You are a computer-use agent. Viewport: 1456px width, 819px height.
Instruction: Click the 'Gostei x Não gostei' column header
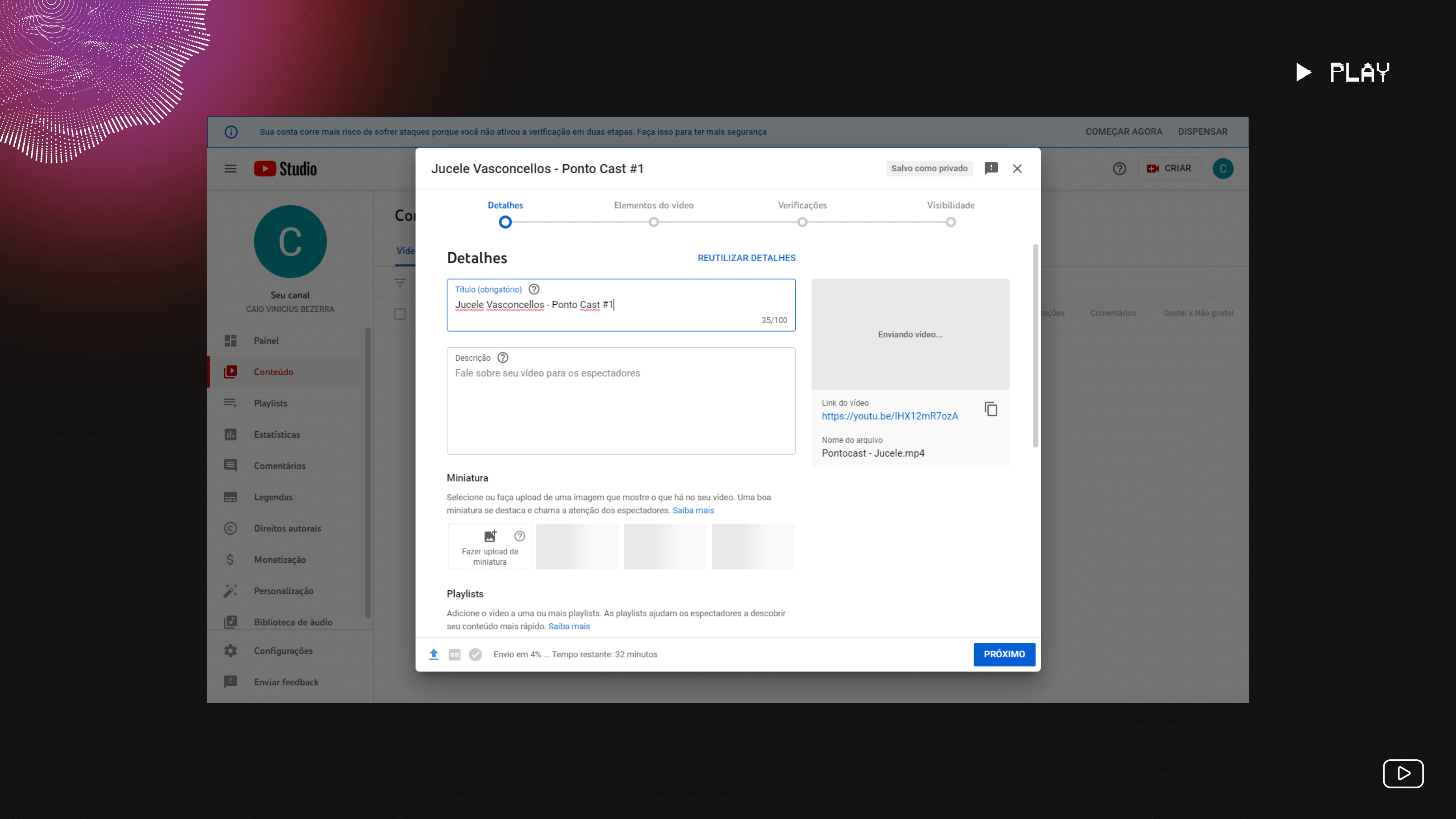coord(1198,313)
